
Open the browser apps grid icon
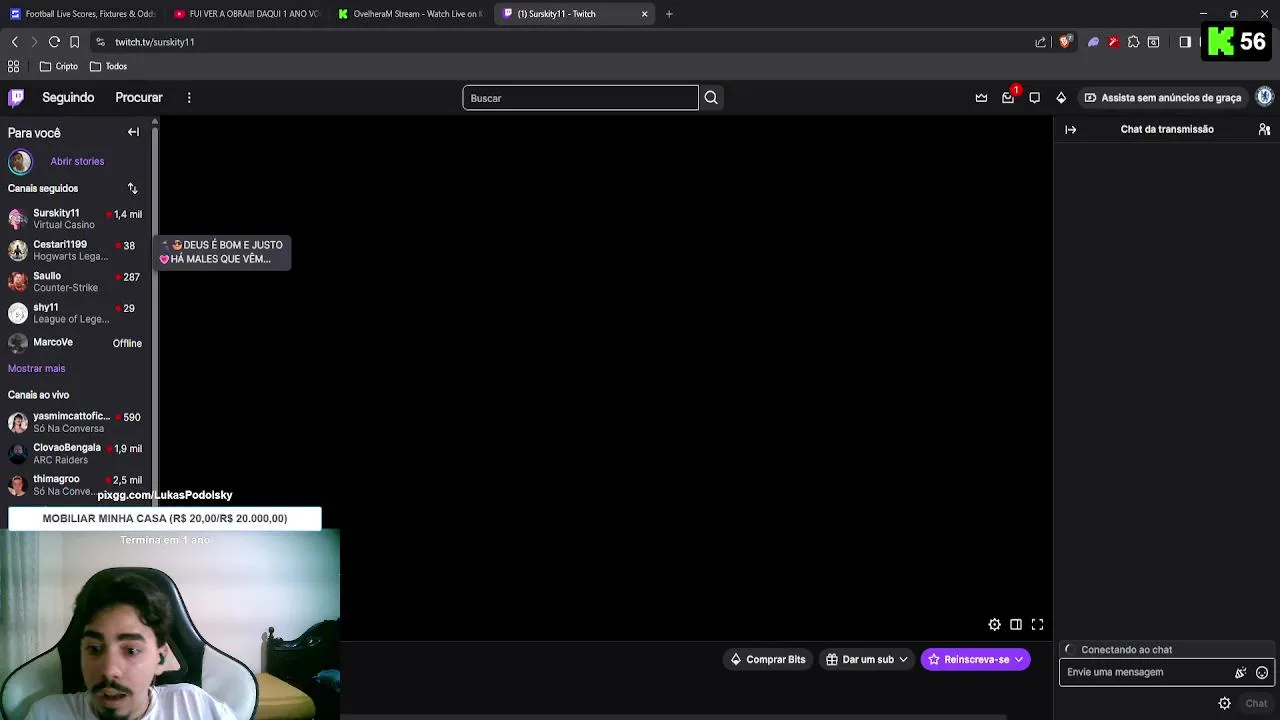13,66
